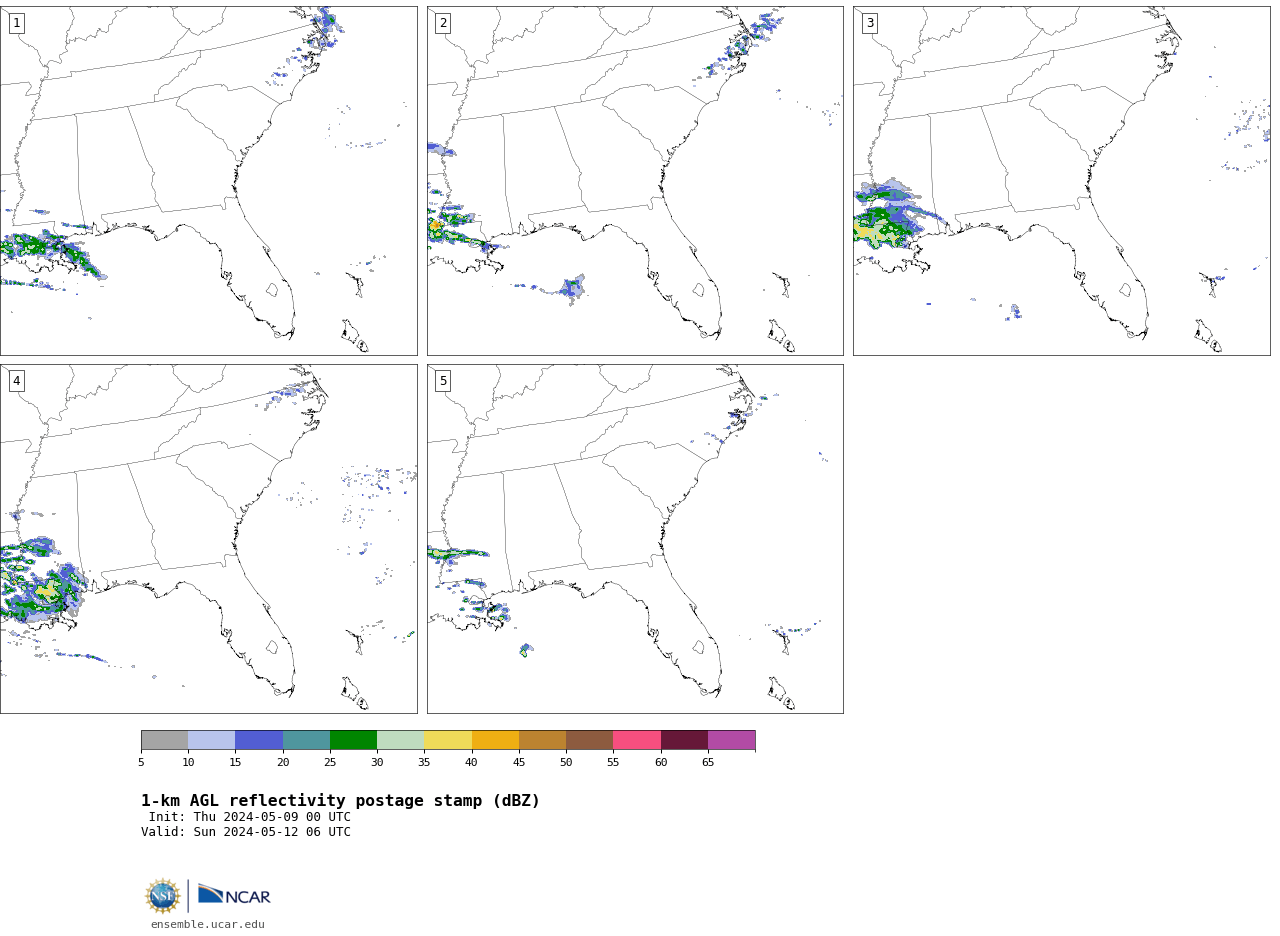Click the Valid: Sun 2024-05-12 06 UTC line

click(x=246, y=832)
